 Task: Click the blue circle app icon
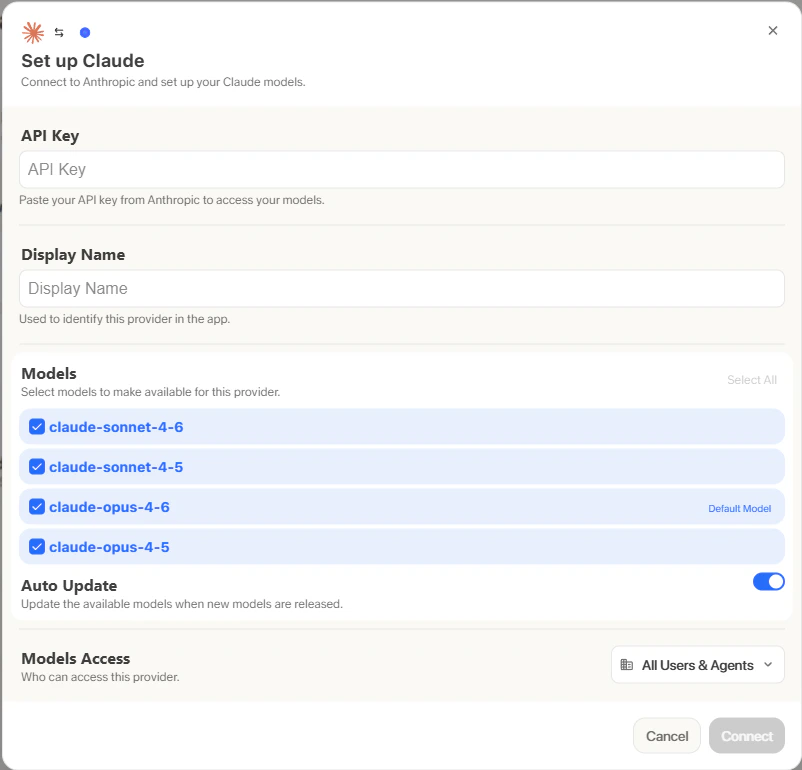(85, 33)
